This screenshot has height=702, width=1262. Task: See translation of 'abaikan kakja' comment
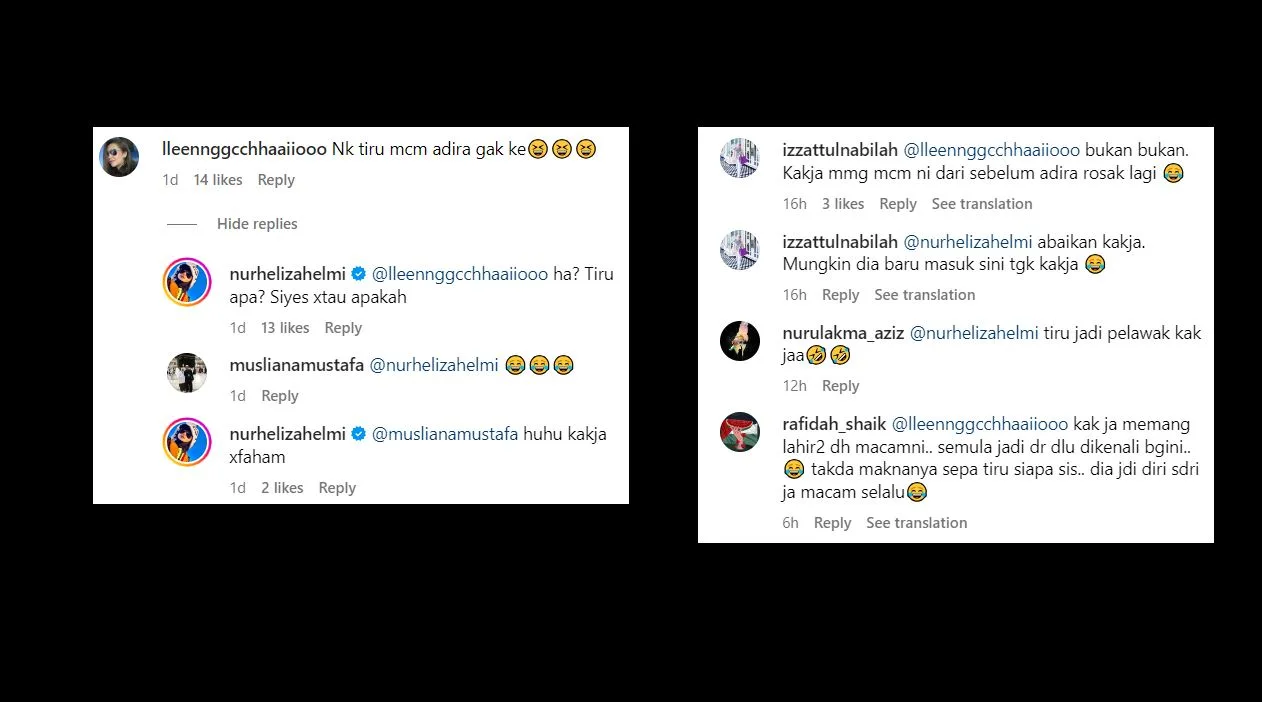[x=924, y=295]
